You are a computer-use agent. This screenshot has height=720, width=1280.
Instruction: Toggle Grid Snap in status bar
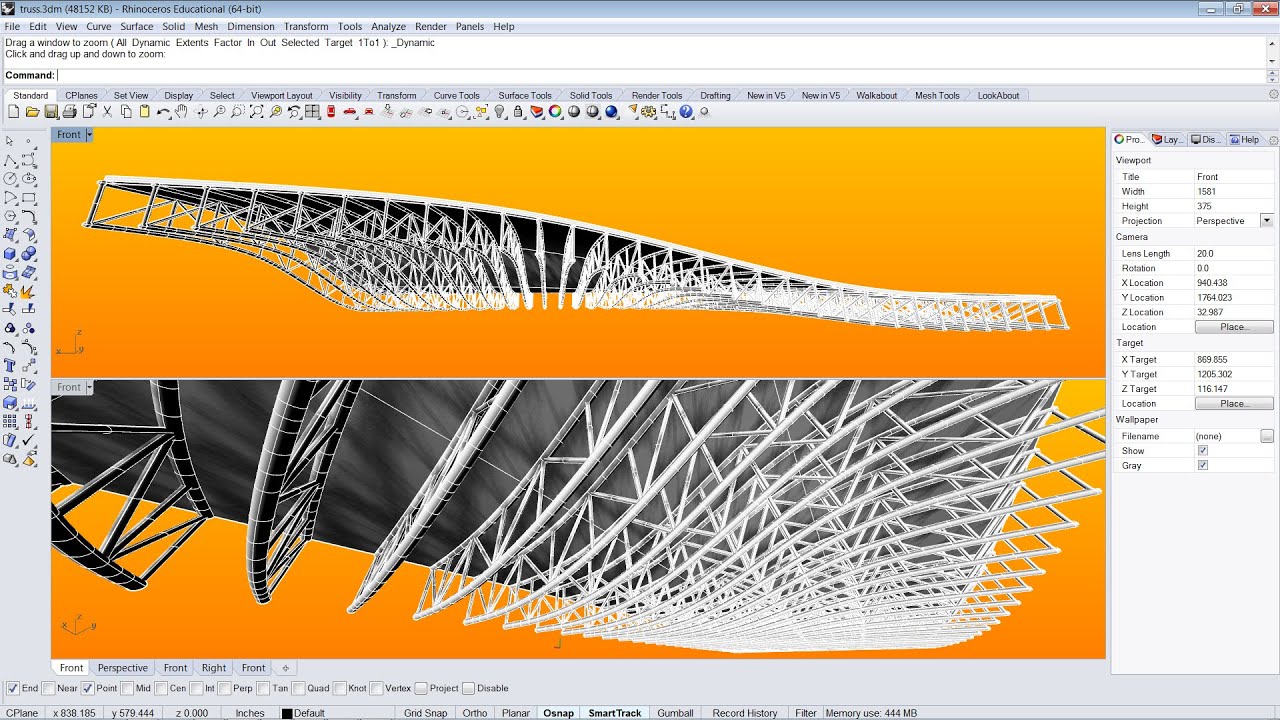pos(425,713)
